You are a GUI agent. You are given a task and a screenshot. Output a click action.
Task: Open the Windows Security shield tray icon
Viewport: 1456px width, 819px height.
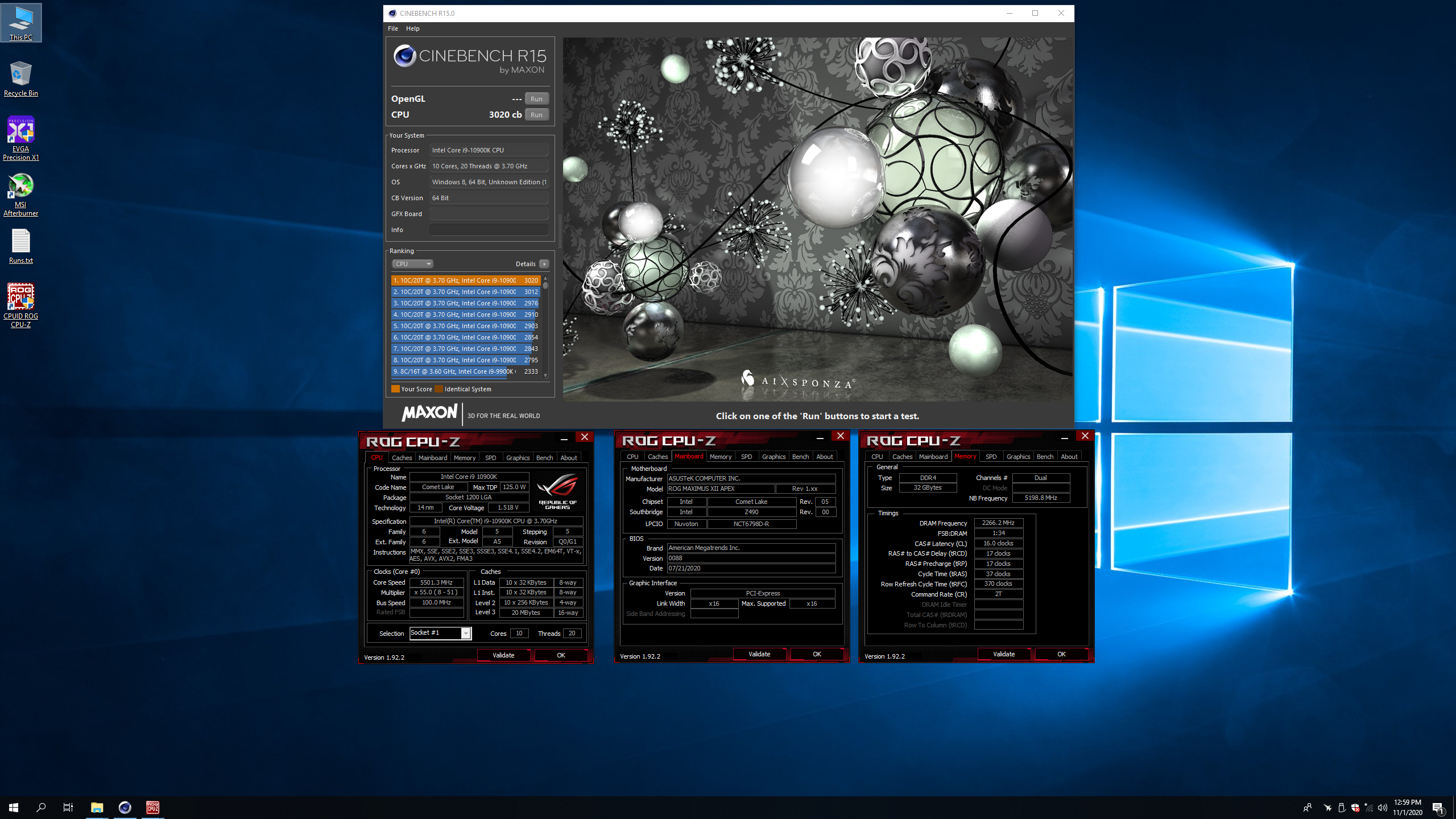(1355, 808)
